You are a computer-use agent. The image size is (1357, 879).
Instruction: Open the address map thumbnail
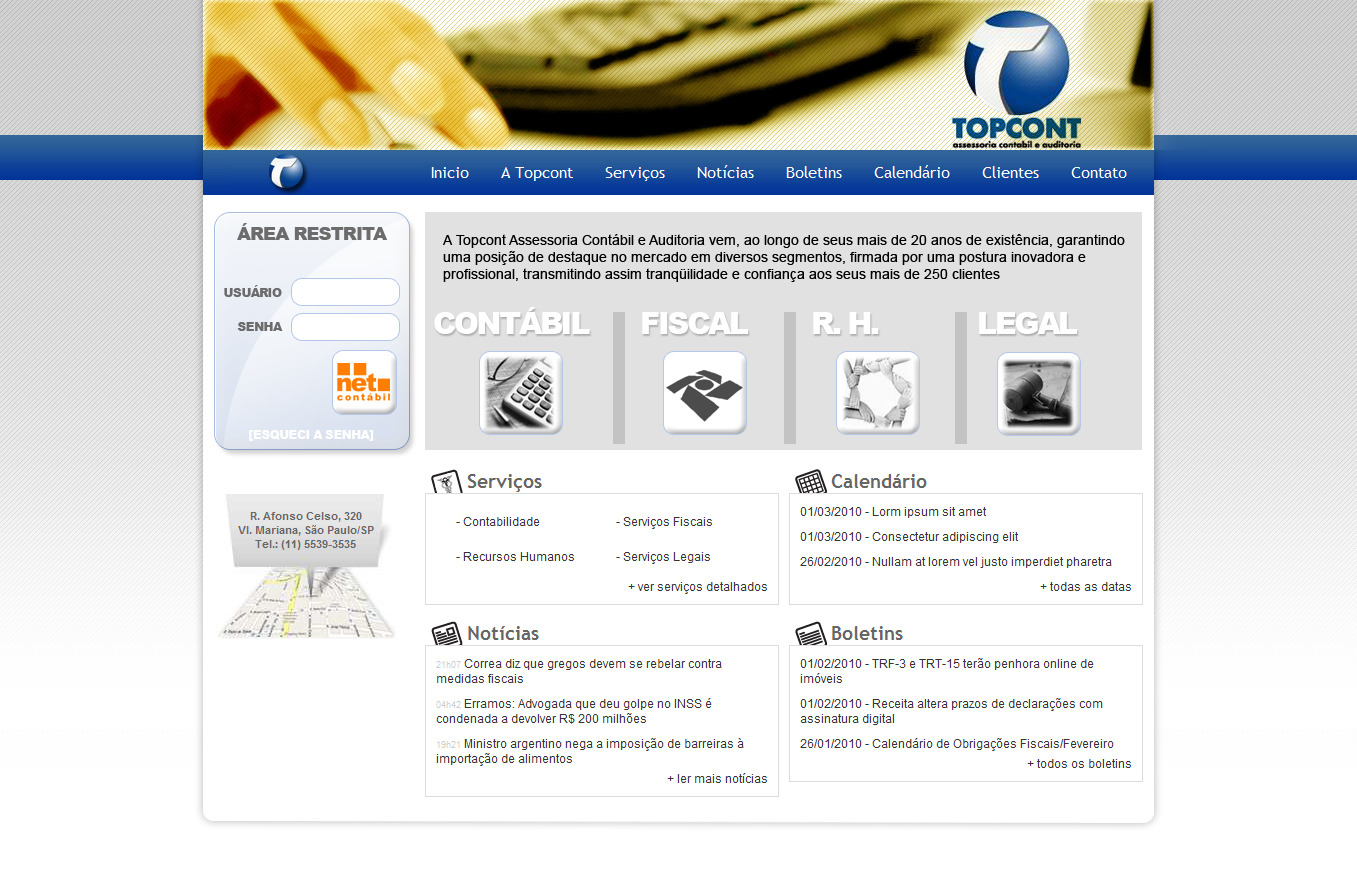pos(307,602)
